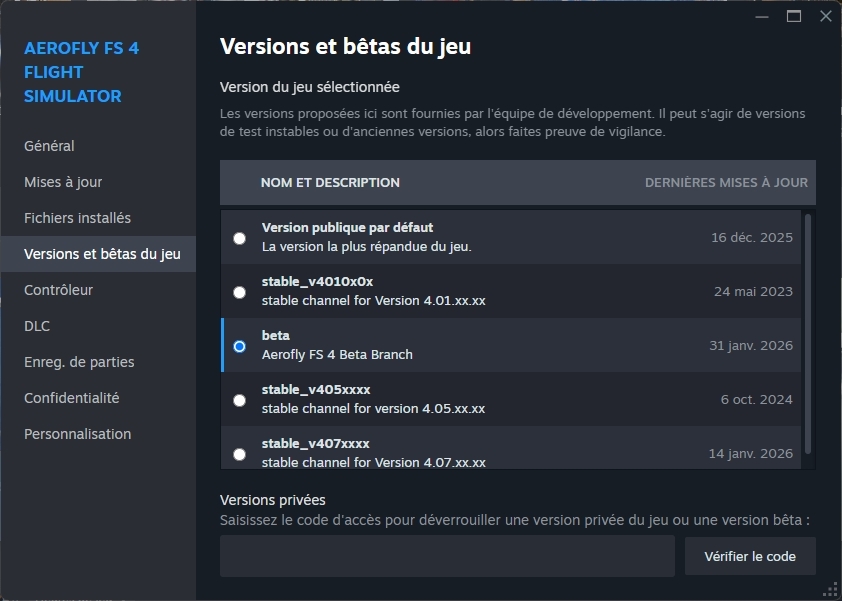Click the date 16 déc. 2025
842x601 pixels.
point(752,237)
